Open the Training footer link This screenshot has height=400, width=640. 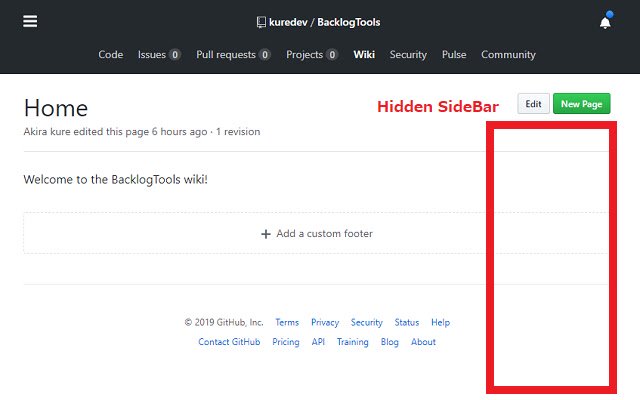(353, 342)
